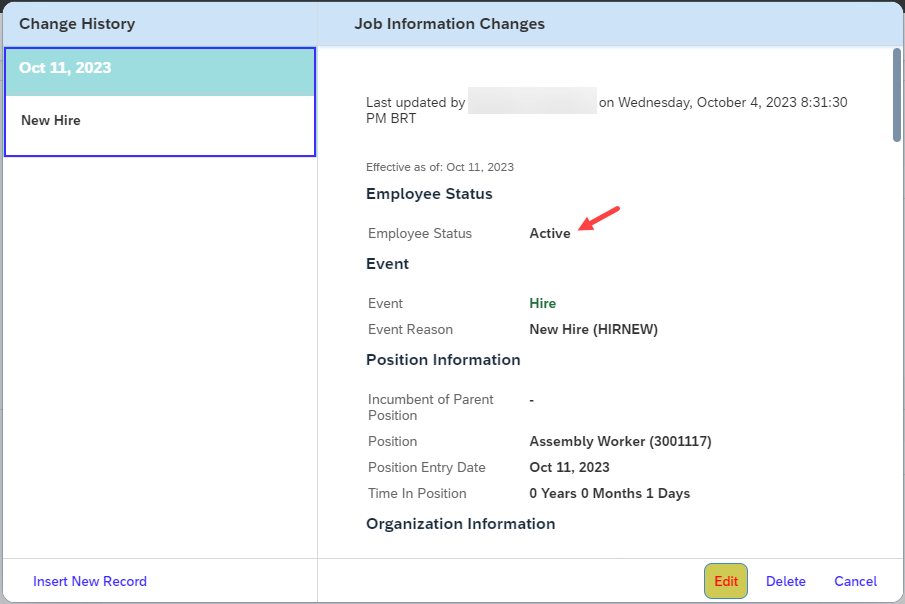The width and height of the screenshot is (905, 604).
Task: Click the Assembly Worker (3001117) position value
Action: (x=620, y=441)
